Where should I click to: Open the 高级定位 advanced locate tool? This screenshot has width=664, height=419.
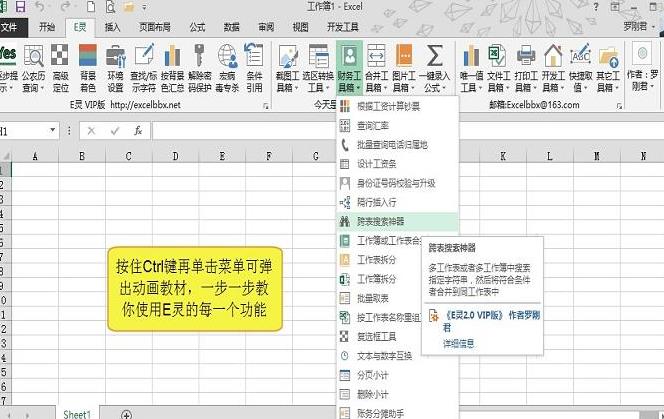pyautogui.click(x=60, y=68)
